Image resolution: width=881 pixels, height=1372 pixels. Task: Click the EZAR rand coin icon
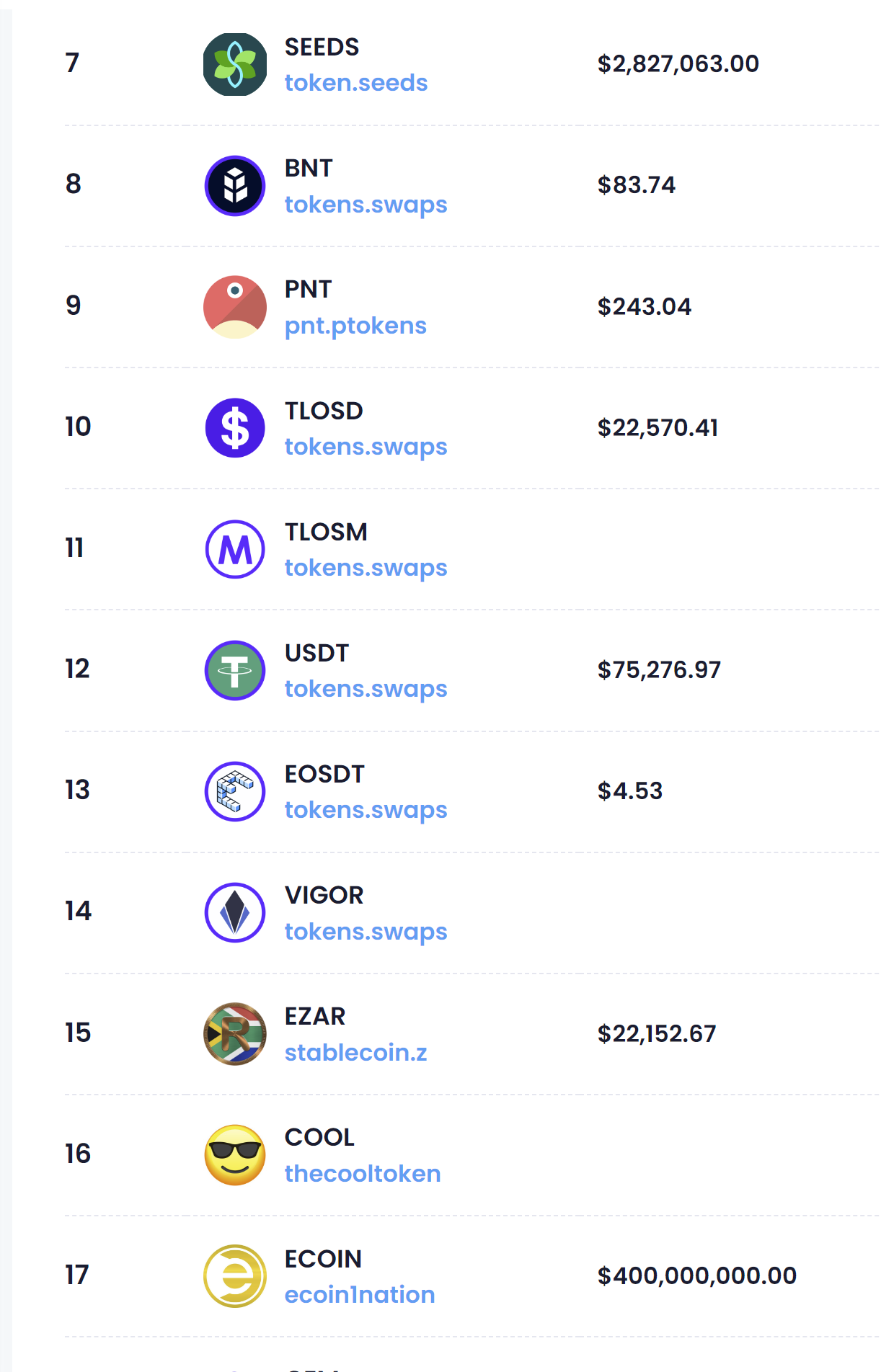[235, 1034]
